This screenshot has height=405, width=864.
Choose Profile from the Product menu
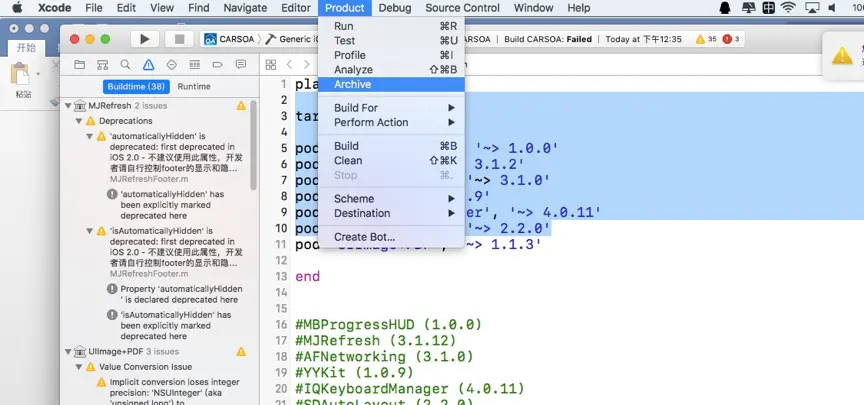(391, 55)
